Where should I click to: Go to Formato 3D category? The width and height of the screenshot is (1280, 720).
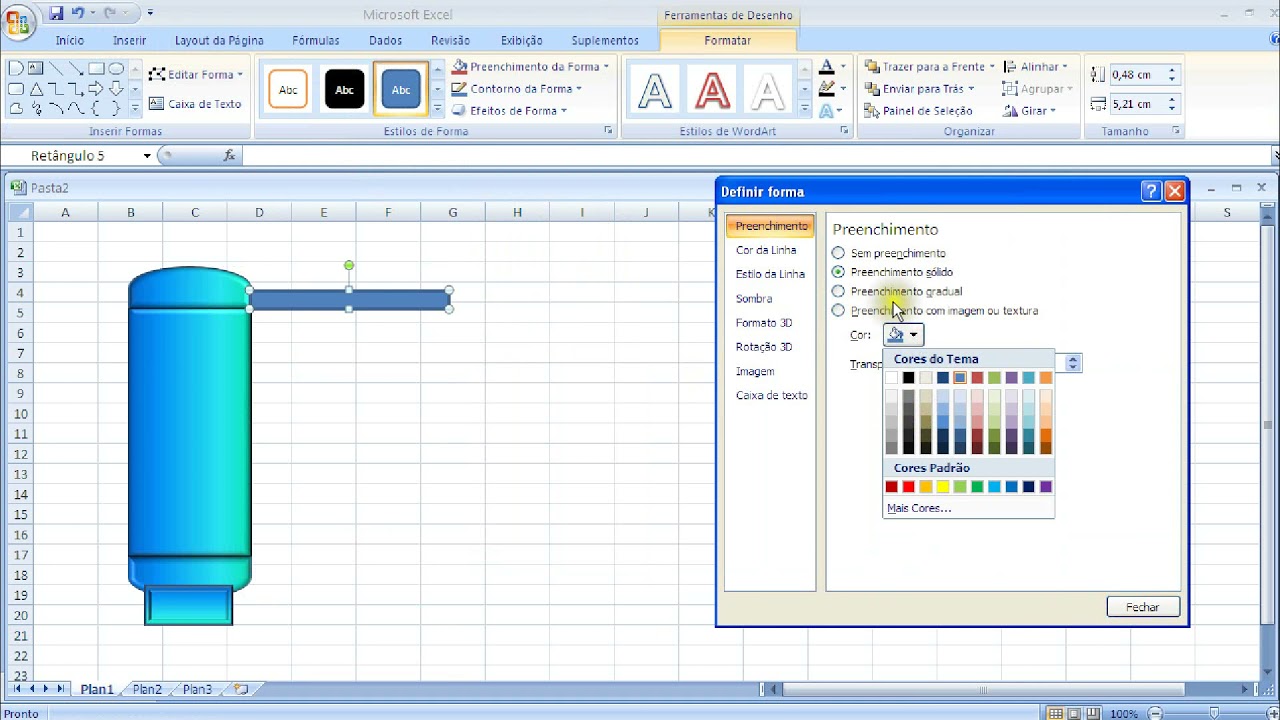click(764, 323)
